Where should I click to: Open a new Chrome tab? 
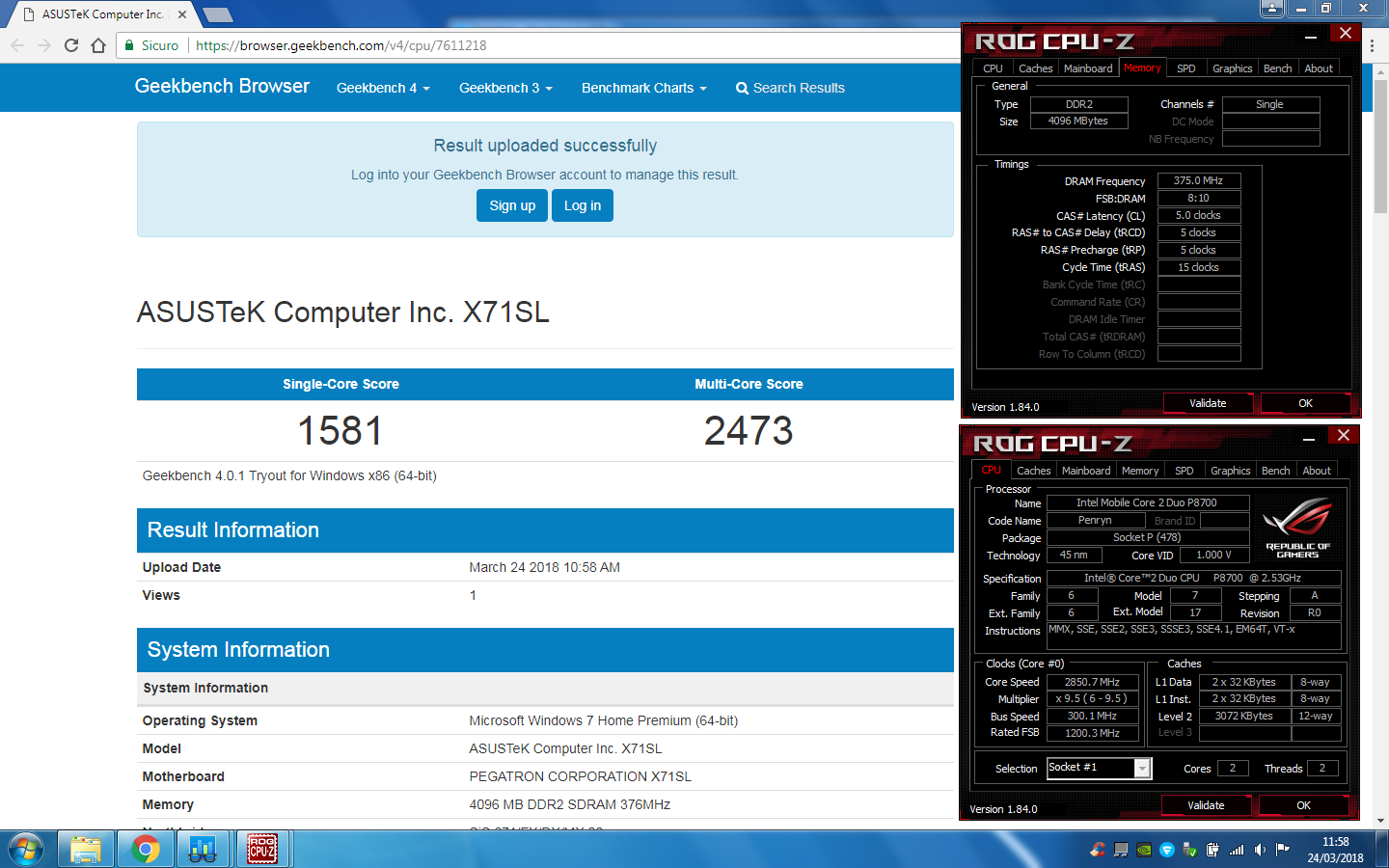pyautogui.click(x=218, y=14)
